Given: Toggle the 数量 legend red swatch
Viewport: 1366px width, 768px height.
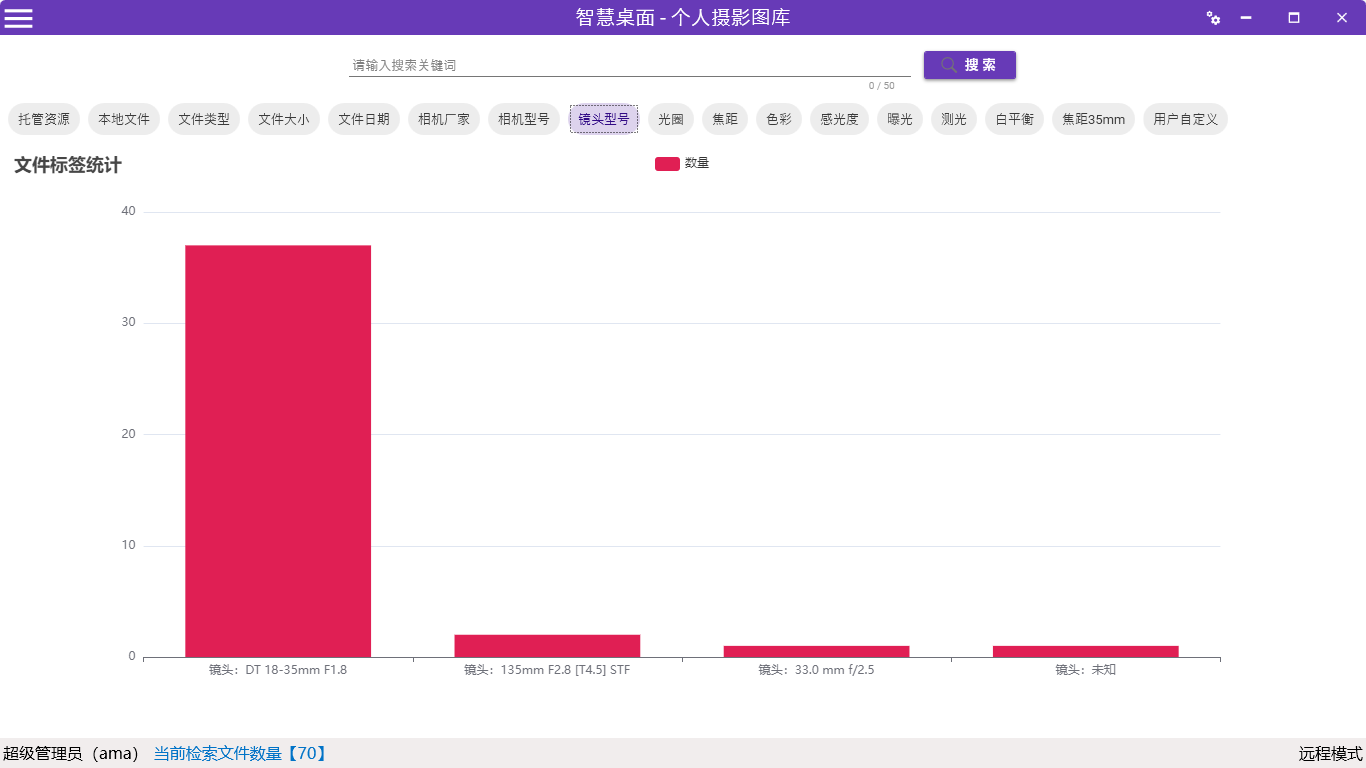Looking at the screenshot, I should 667,164.
